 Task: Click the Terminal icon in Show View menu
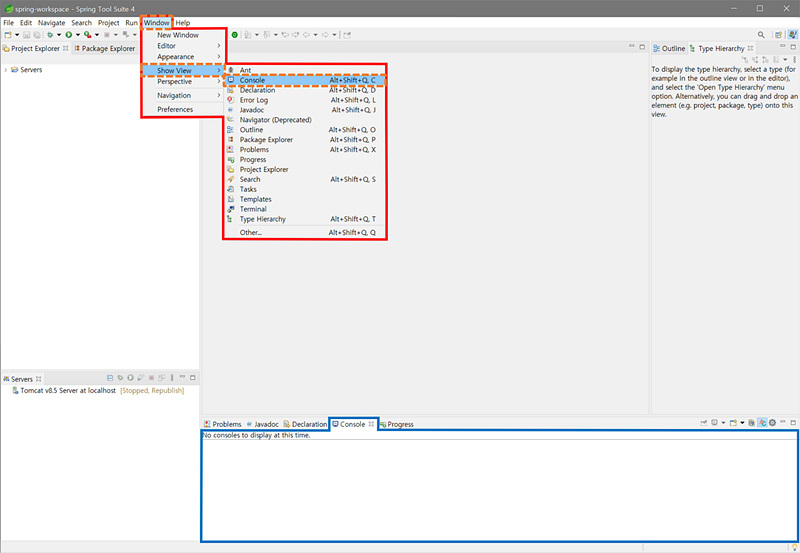click(231, 209)
